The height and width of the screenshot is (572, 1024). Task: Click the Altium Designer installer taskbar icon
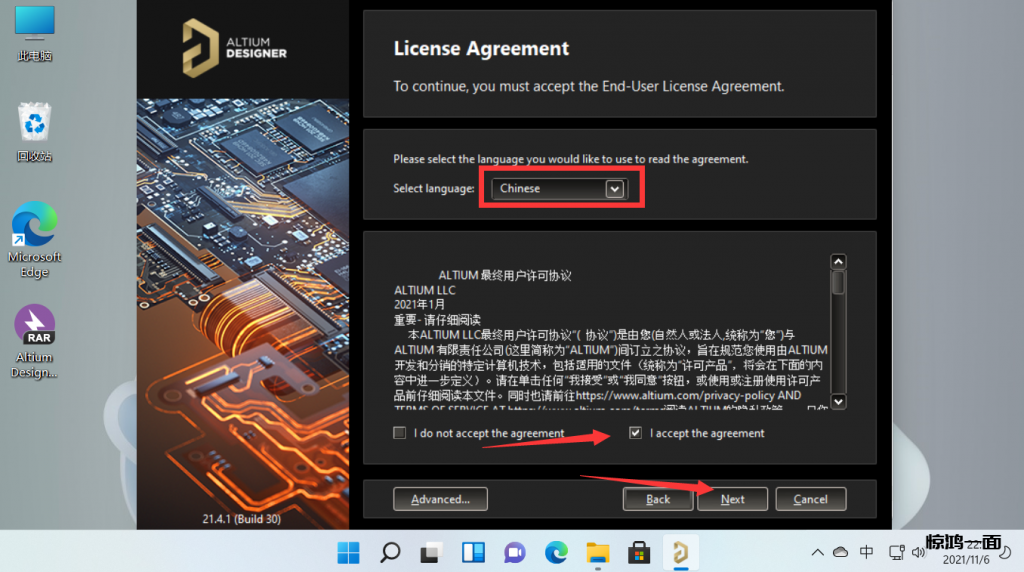(681, 552)
